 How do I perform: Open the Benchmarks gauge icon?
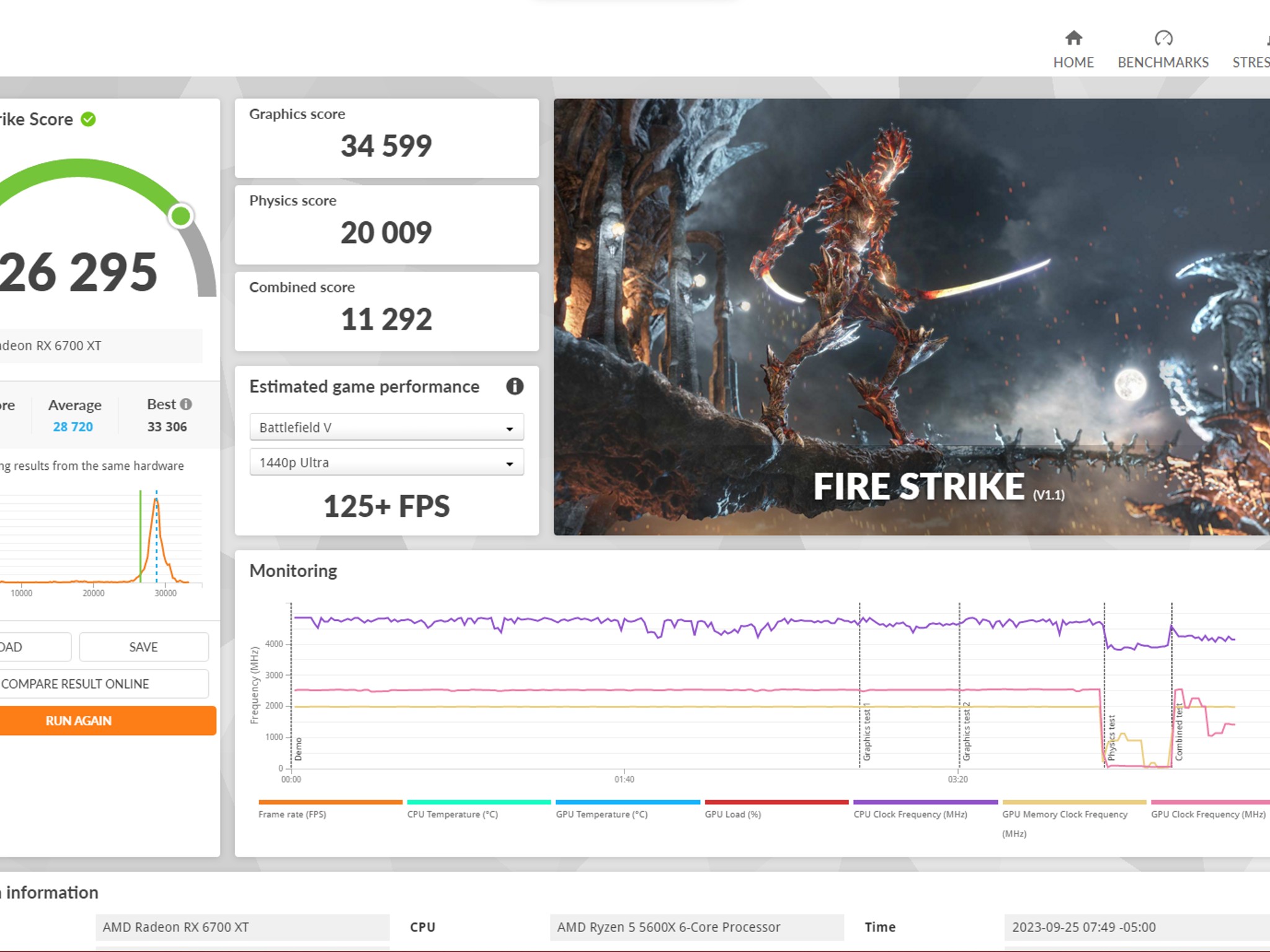[x=1163, y=38]
